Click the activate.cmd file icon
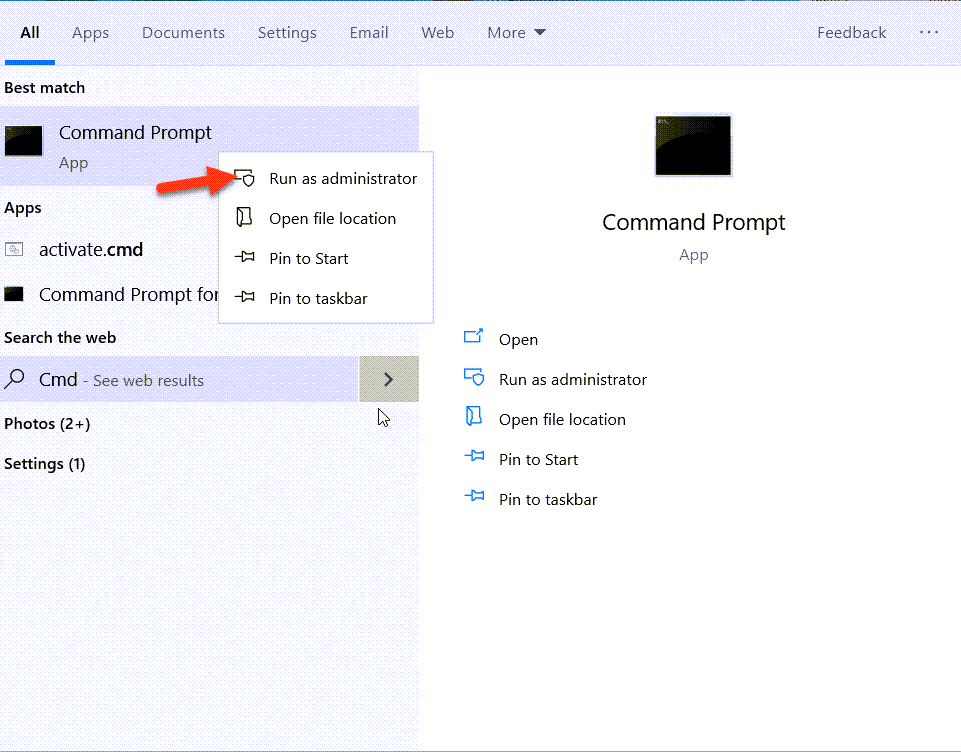This screenshot has width=961, height=752. tap(14, 250)
